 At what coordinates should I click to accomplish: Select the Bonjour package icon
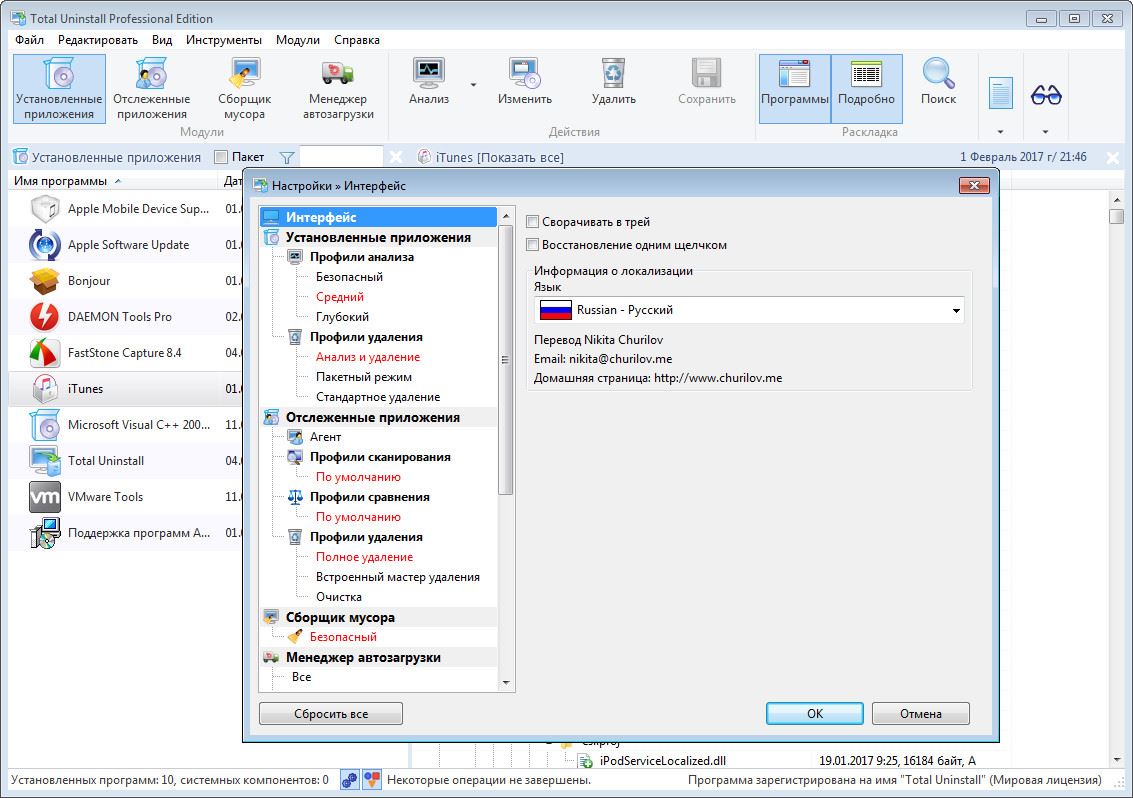pyautogui.click(x=45, y=280)
